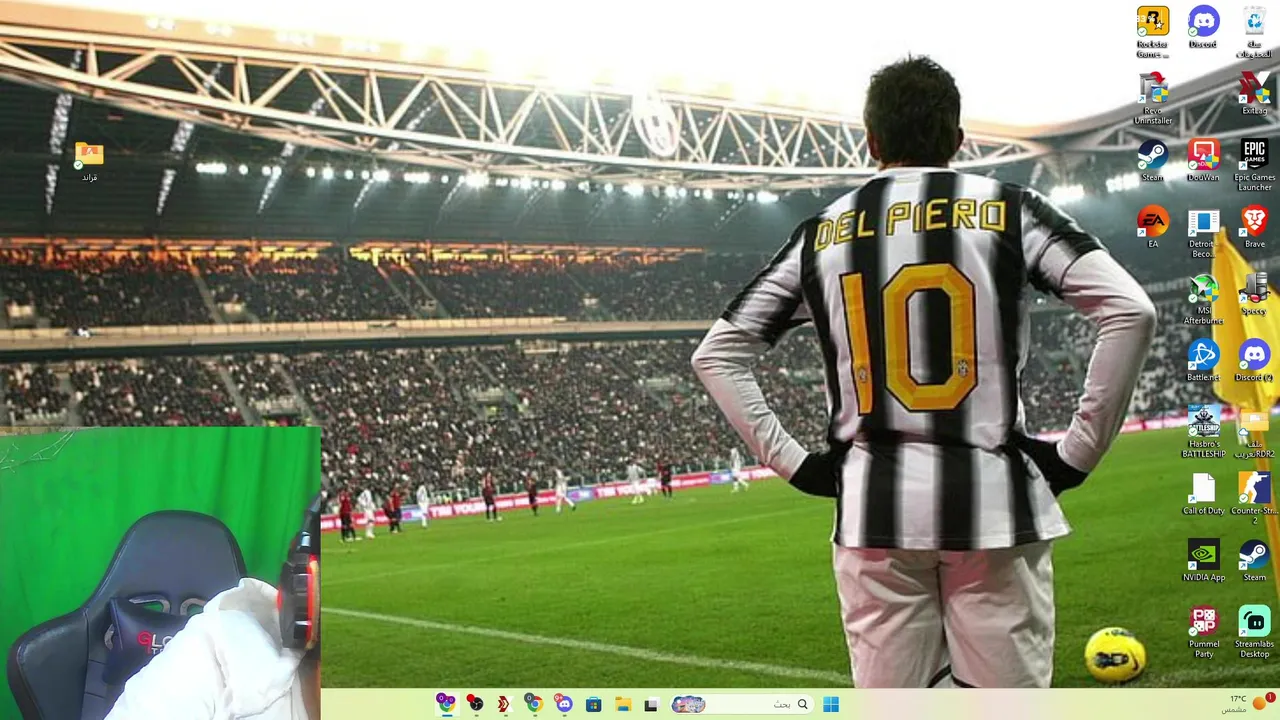Launch the Pummel Party desktop icon

pyautogui.click(x=1203, y=632)
